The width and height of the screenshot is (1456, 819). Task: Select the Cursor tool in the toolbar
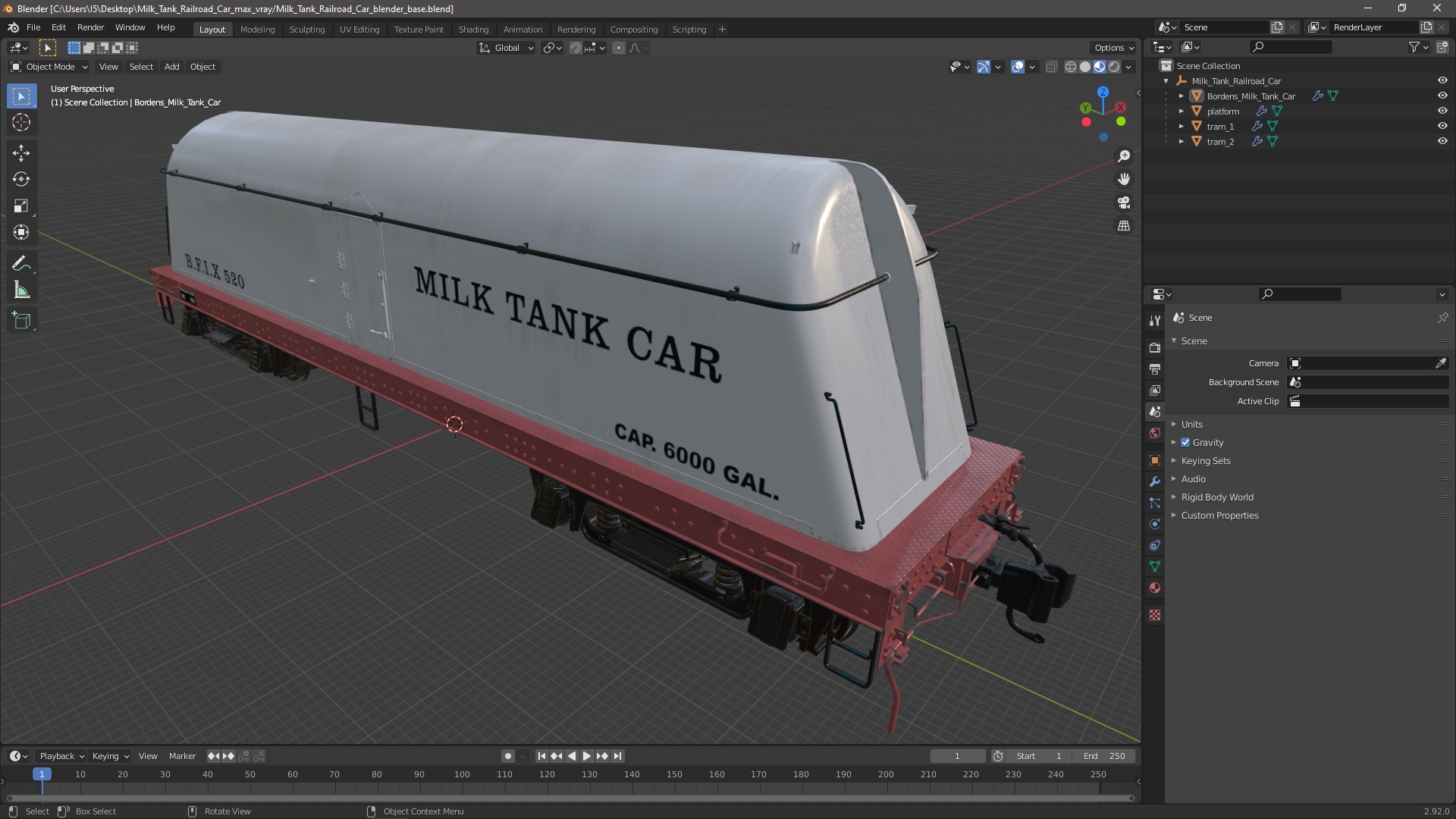pyautogui.click(x=21, y=122)
